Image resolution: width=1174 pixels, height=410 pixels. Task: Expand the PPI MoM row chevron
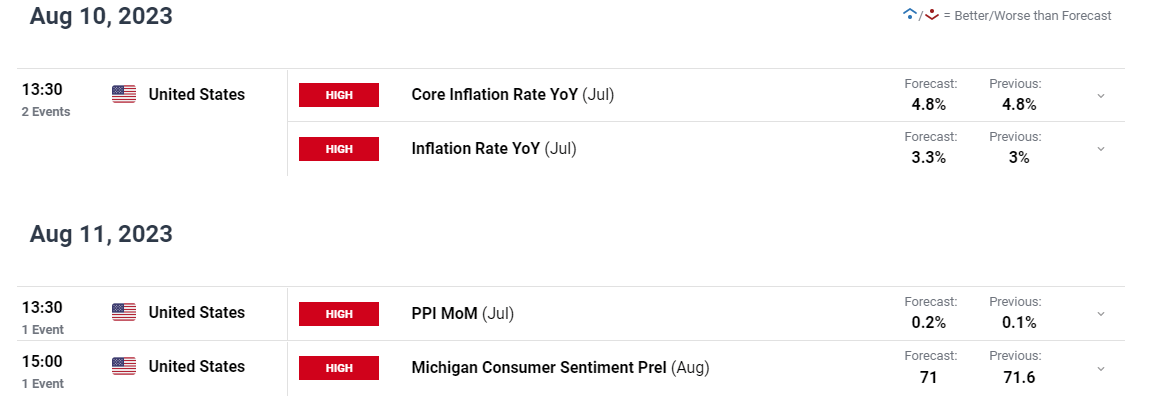click(x=1101, y=314)
